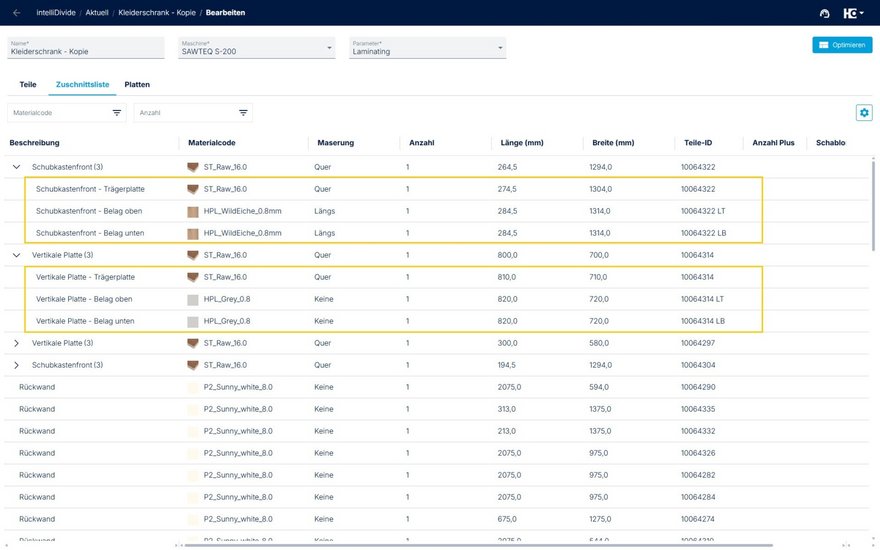This screenshot has height=550, width=880.
Task: Click the back arrow in the header
Action: pos(16,13)
